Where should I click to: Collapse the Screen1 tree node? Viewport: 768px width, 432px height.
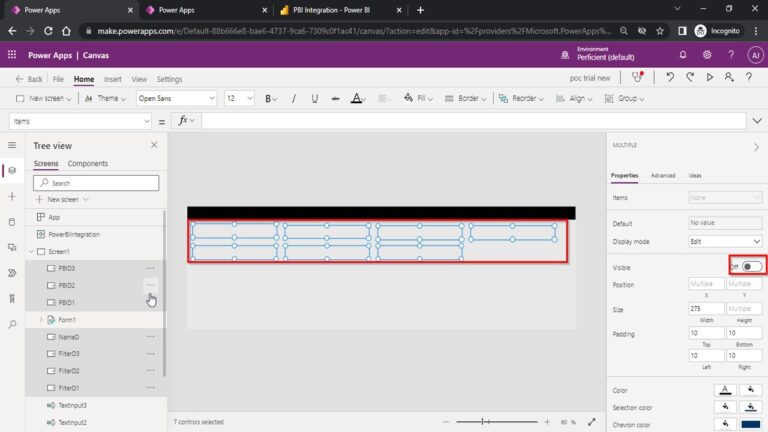(x=30, y=251)
